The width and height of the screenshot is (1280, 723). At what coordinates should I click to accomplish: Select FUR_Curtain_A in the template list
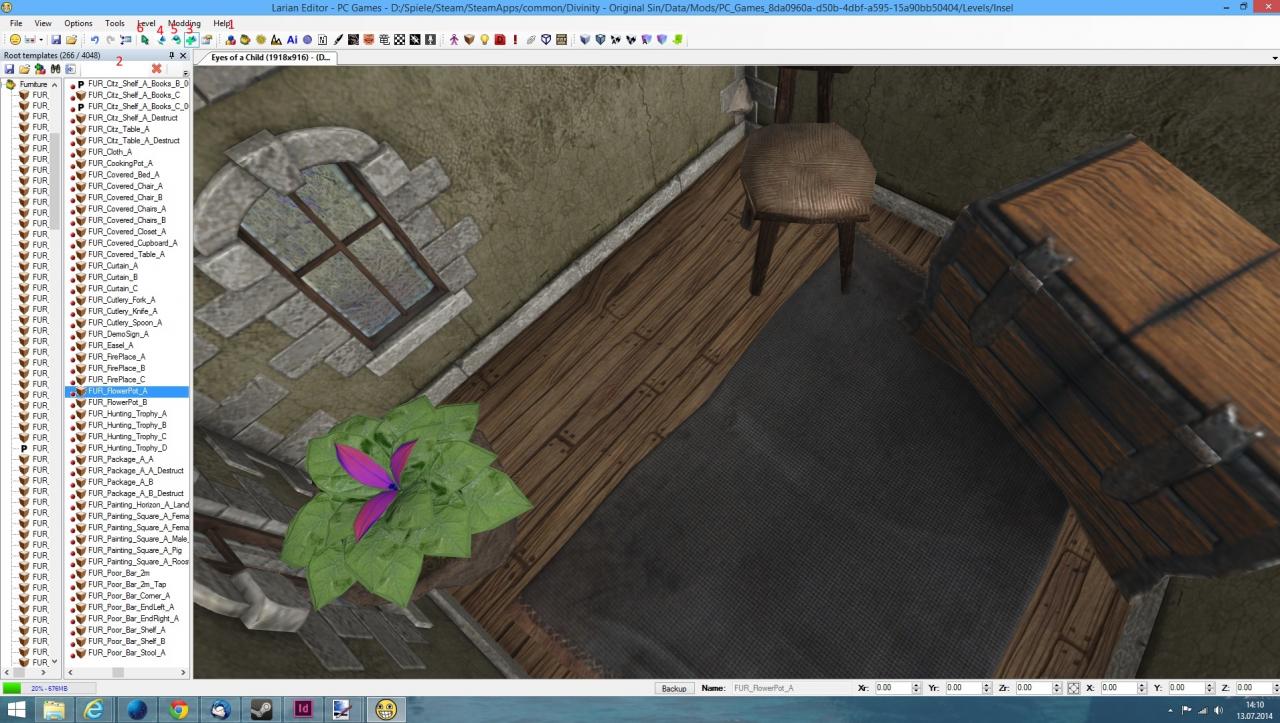(x=113, y=266)
